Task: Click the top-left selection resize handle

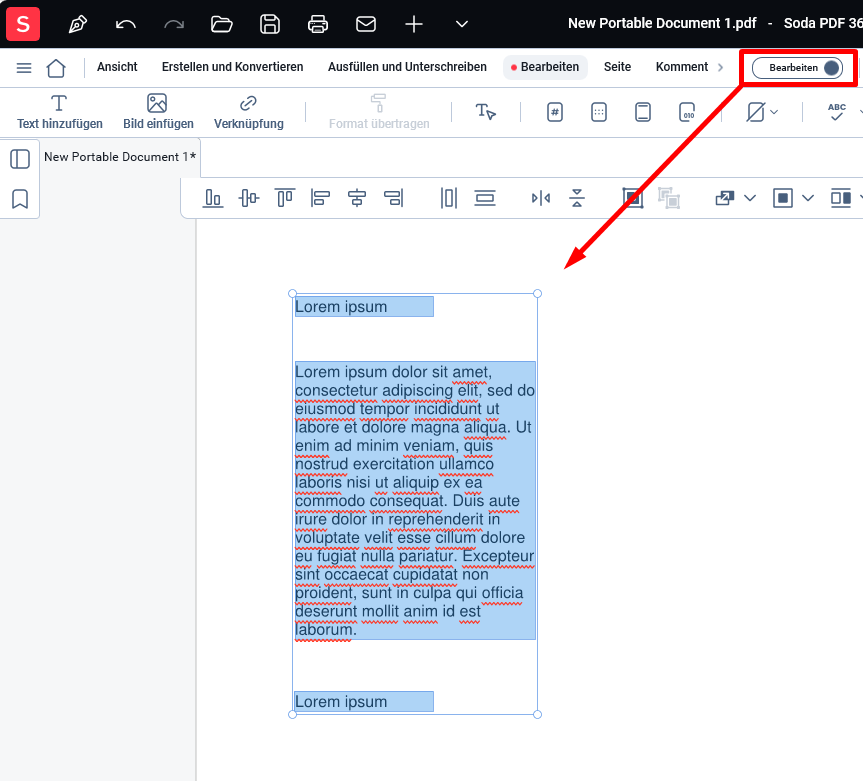Action: pos(292,294)
